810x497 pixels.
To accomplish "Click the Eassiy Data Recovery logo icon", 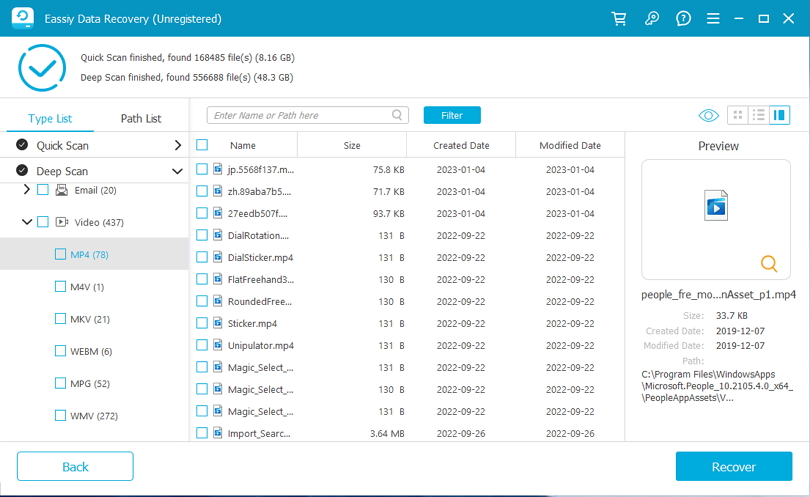I will click(23, 18).
